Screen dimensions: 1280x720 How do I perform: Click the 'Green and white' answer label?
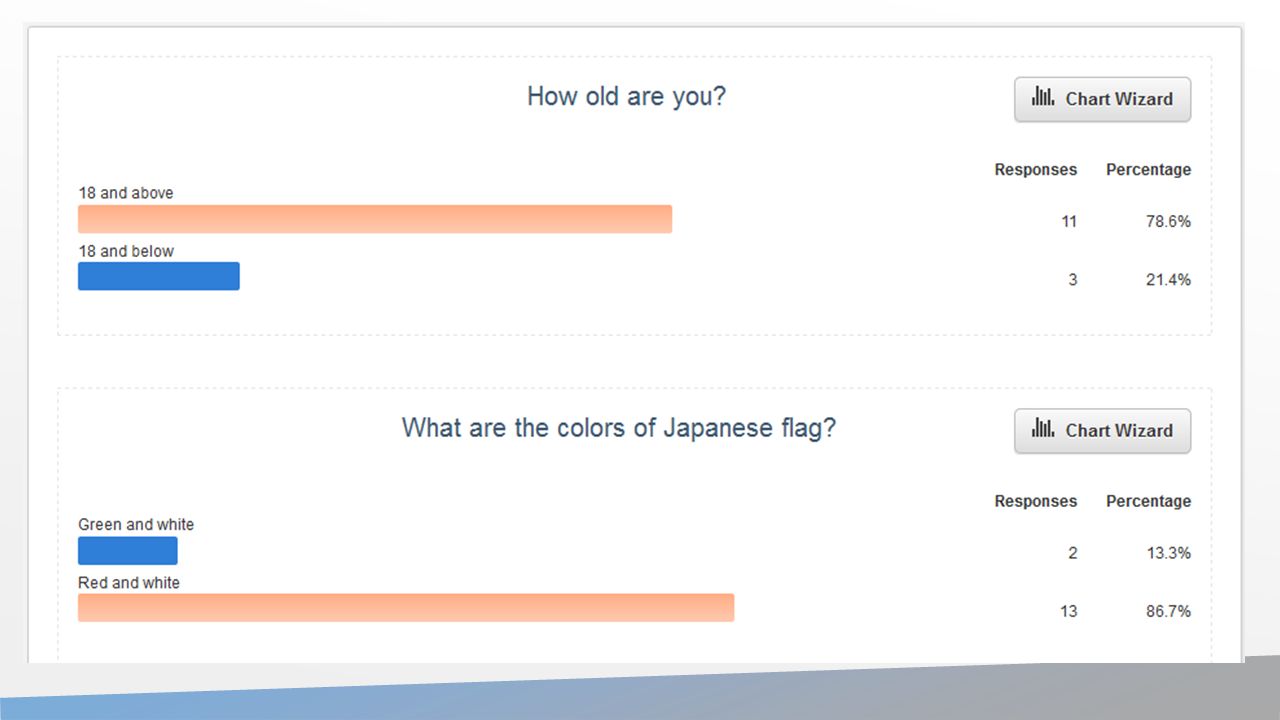pos(136,524)
